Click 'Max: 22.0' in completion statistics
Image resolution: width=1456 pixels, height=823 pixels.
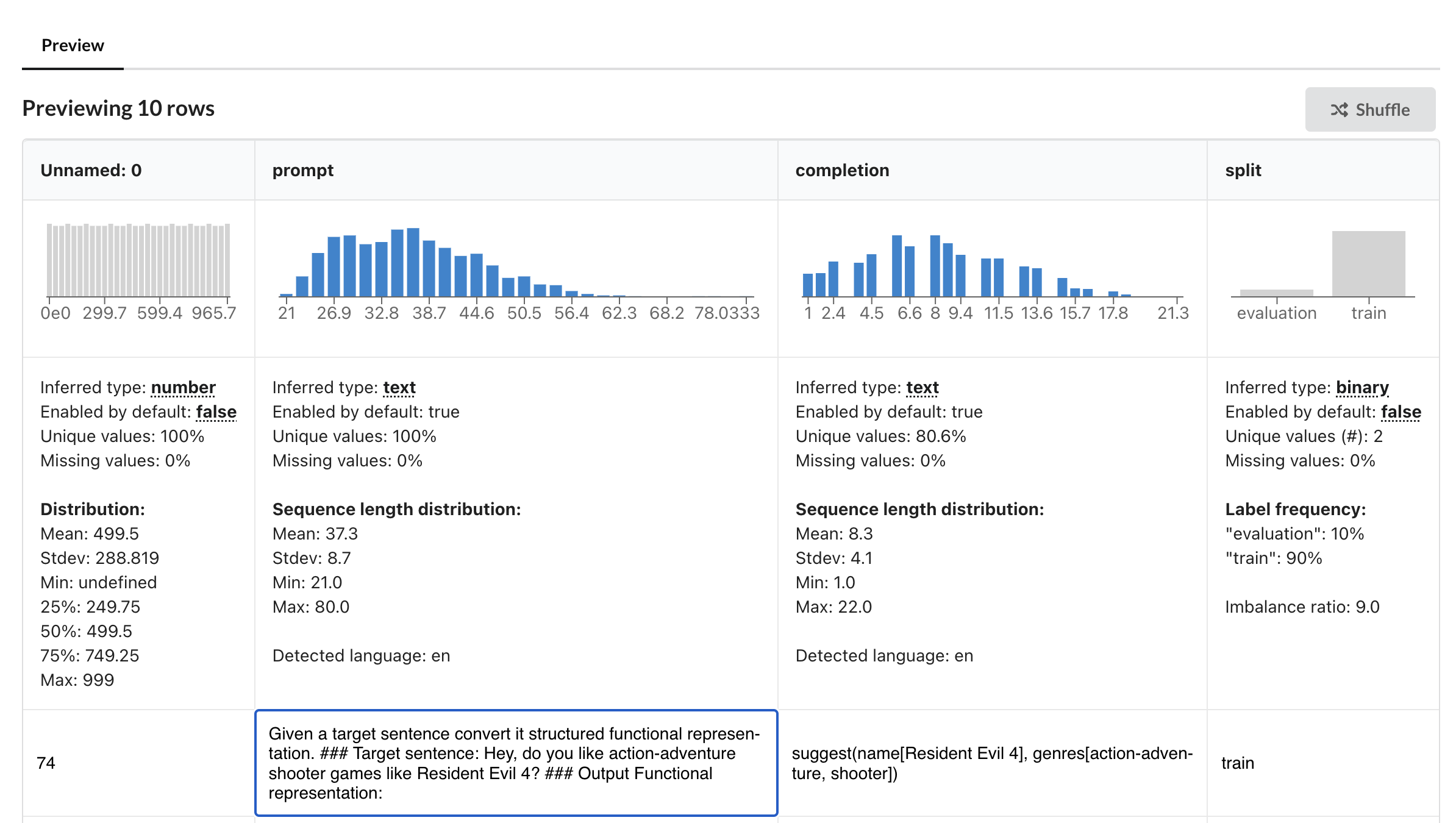click(833, 607)
